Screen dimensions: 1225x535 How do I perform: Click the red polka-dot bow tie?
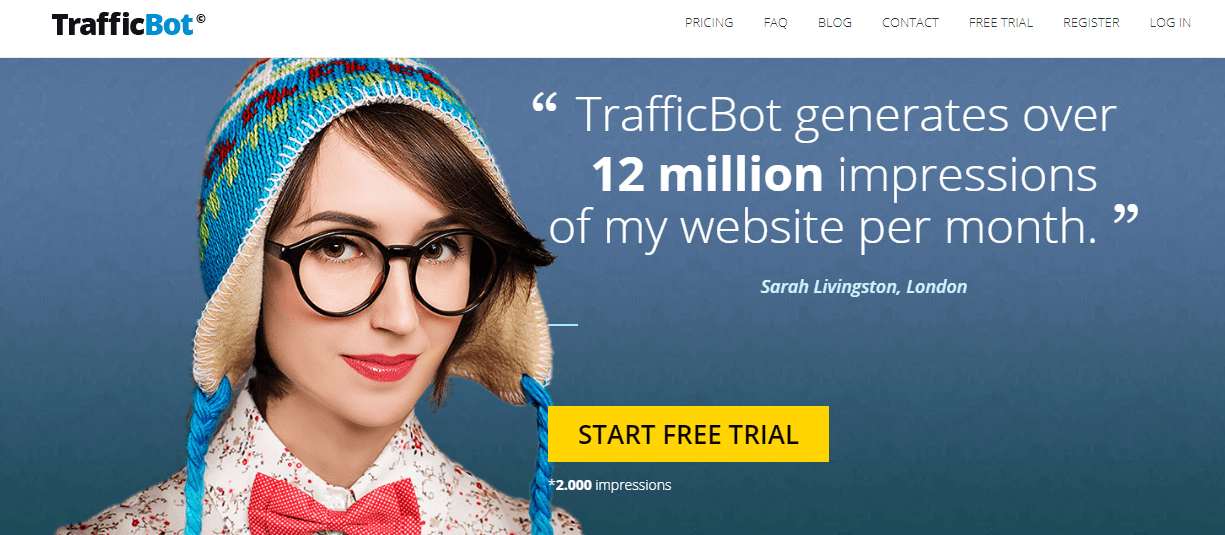(x=335, y=505)
